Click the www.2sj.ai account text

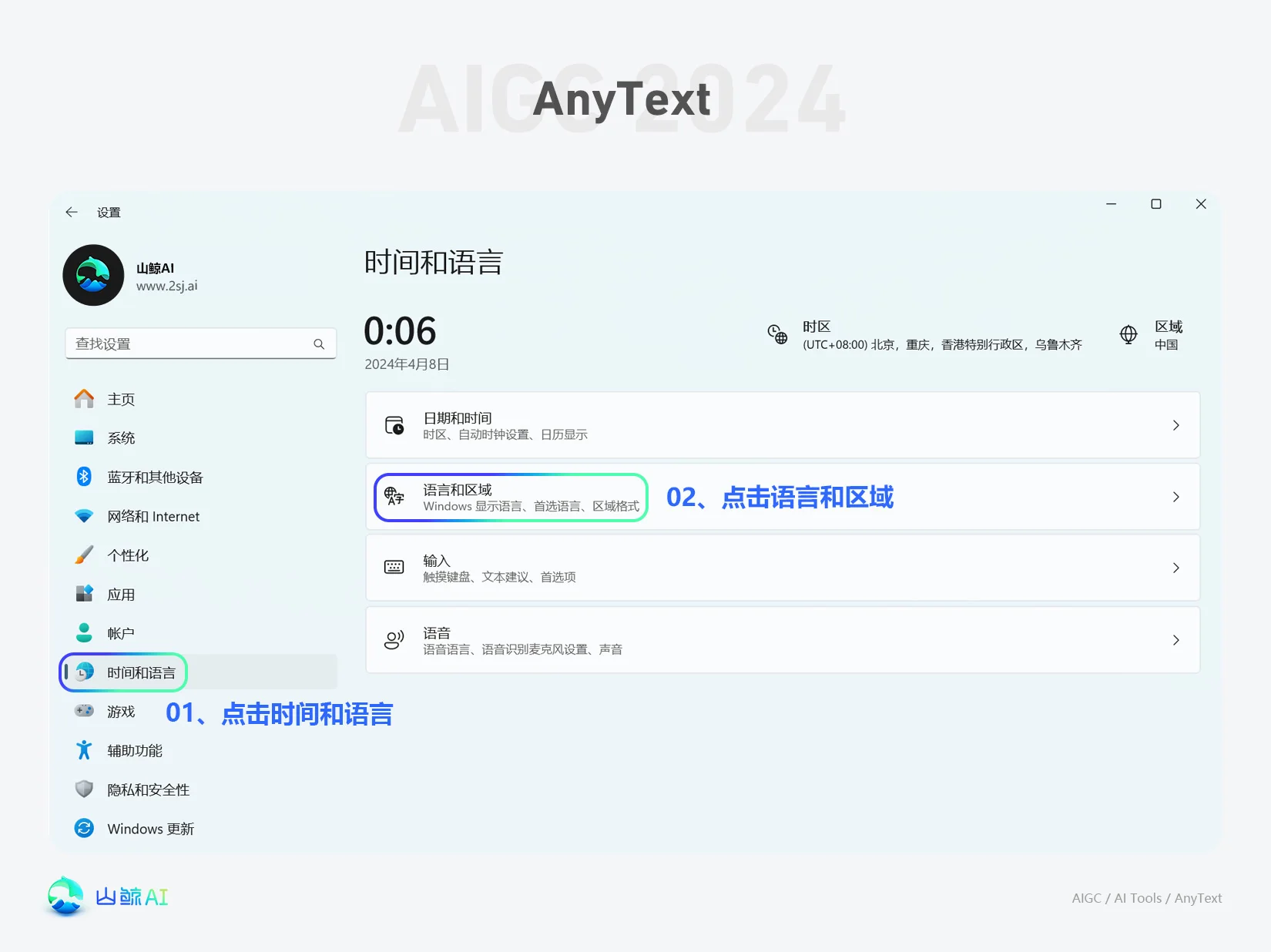pos(167,286)
